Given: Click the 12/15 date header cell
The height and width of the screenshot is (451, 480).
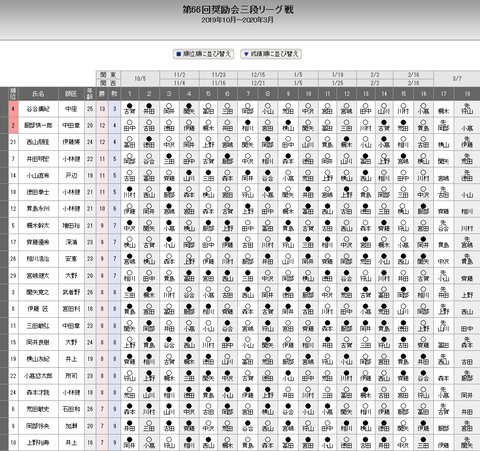Looking at the screenshot, I should point(258,75).
